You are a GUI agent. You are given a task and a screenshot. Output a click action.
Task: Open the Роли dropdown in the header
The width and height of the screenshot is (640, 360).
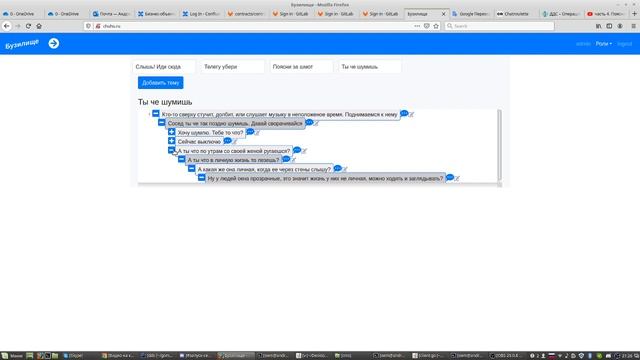point(603,44)
